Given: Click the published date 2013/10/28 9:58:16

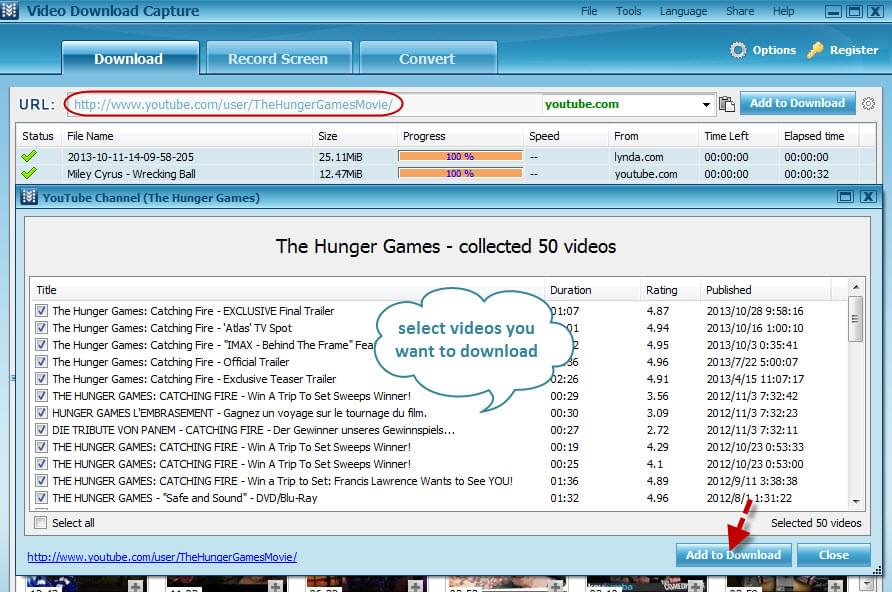Looking at the screenshot, I should click(x=755, y=311).
